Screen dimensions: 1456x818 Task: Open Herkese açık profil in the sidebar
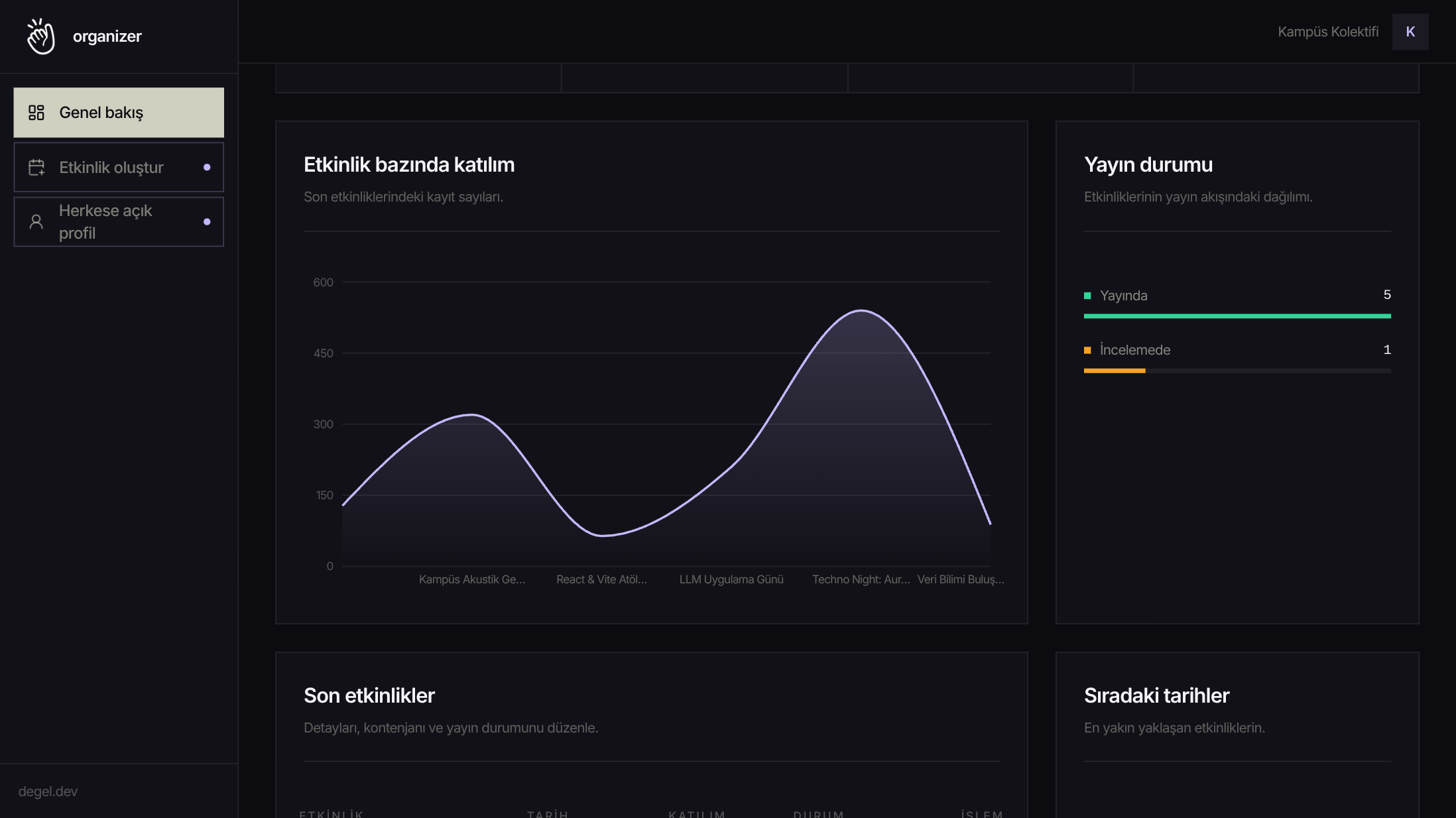click(x=119, y=221)
